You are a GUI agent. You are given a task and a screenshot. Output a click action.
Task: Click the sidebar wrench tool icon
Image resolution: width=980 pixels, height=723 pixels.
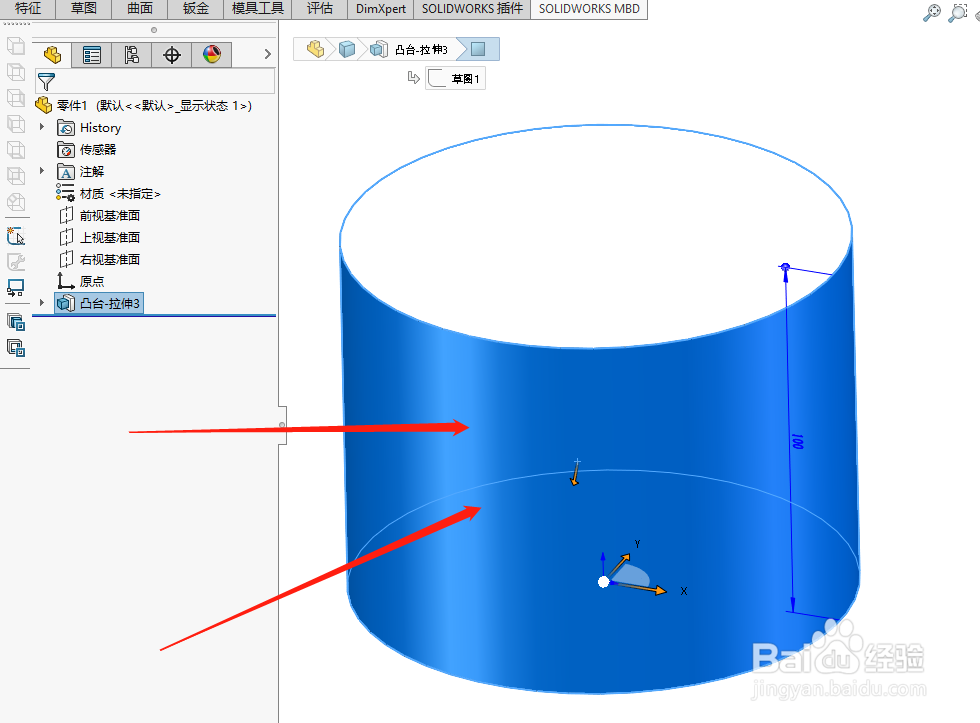(x=16, y=262)
